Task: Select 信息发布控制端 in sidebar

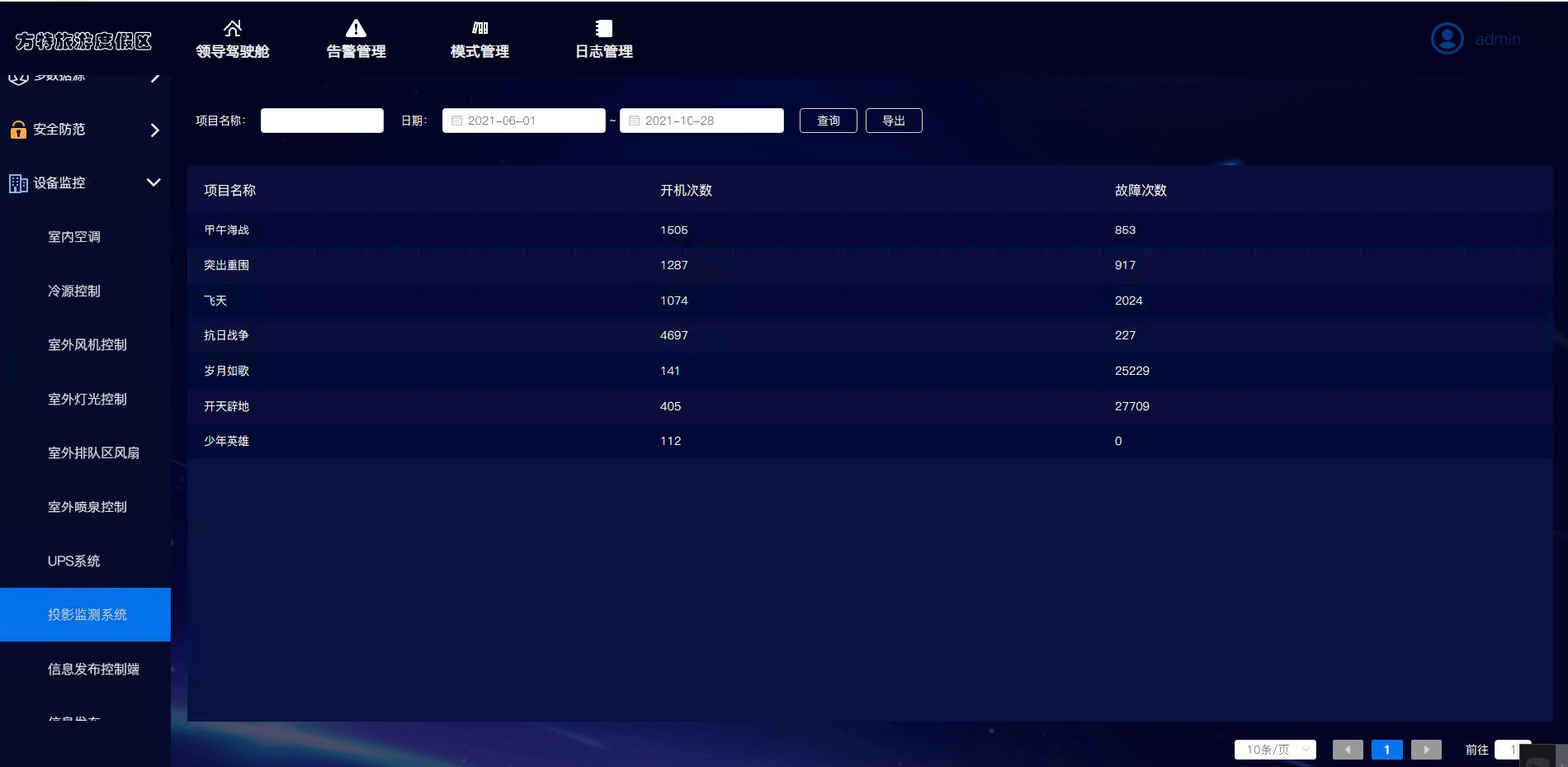Action: coord(94,670)
